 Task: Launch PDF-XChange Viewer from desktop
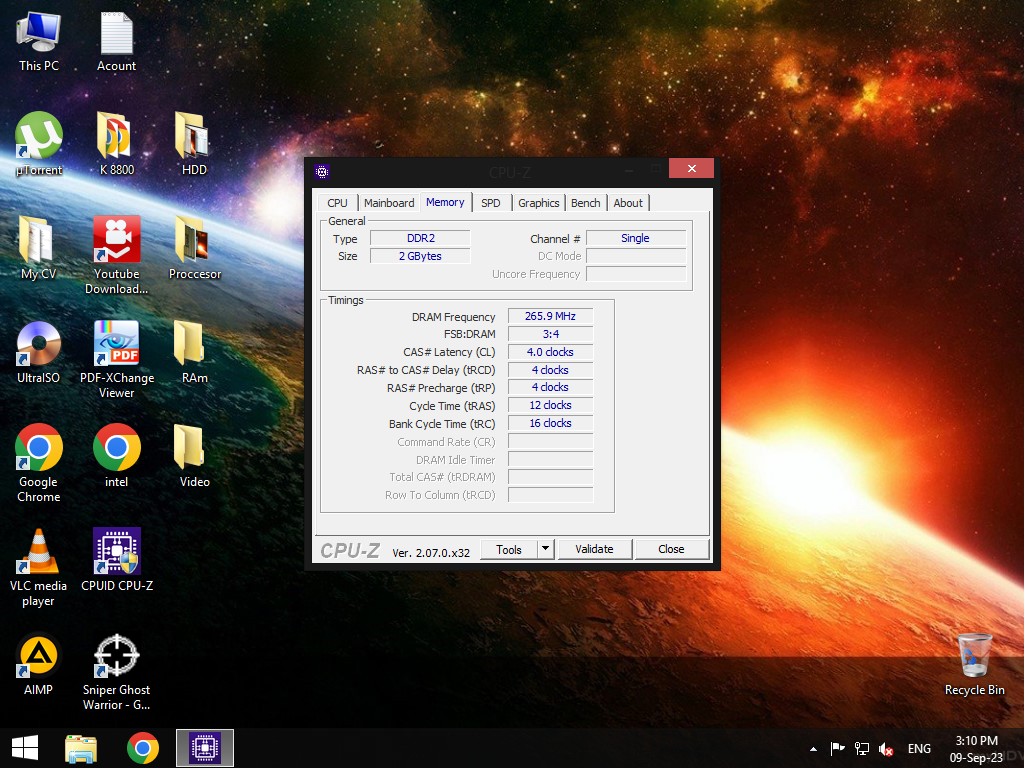pos(117,344)
